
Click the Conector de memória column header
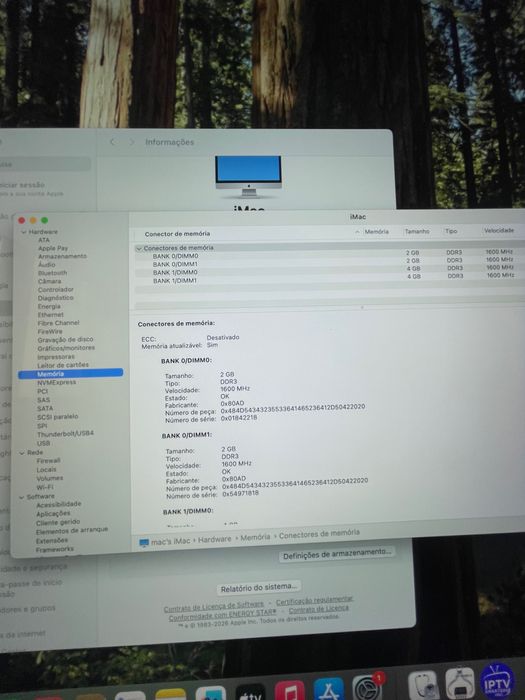(x=177, y=233)
